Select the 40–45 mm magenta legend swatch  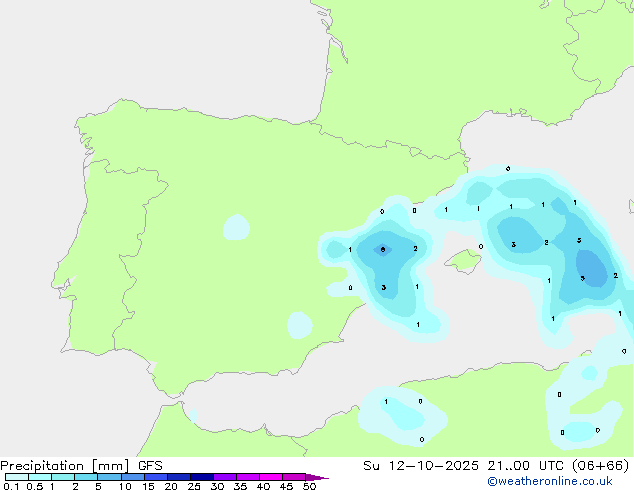tap(271, 477)
